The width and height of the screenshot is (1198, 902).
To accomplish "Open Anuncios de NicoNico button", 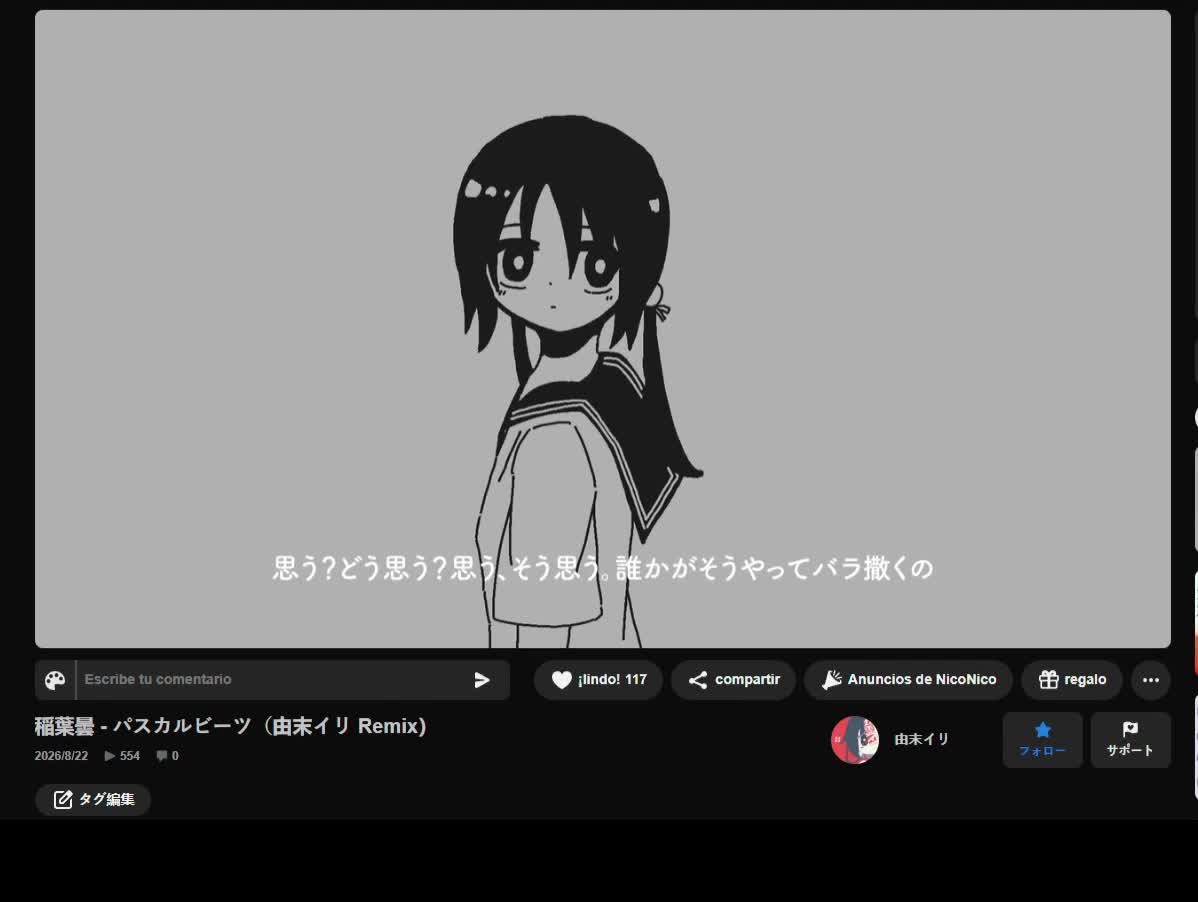I will point(908,680).
